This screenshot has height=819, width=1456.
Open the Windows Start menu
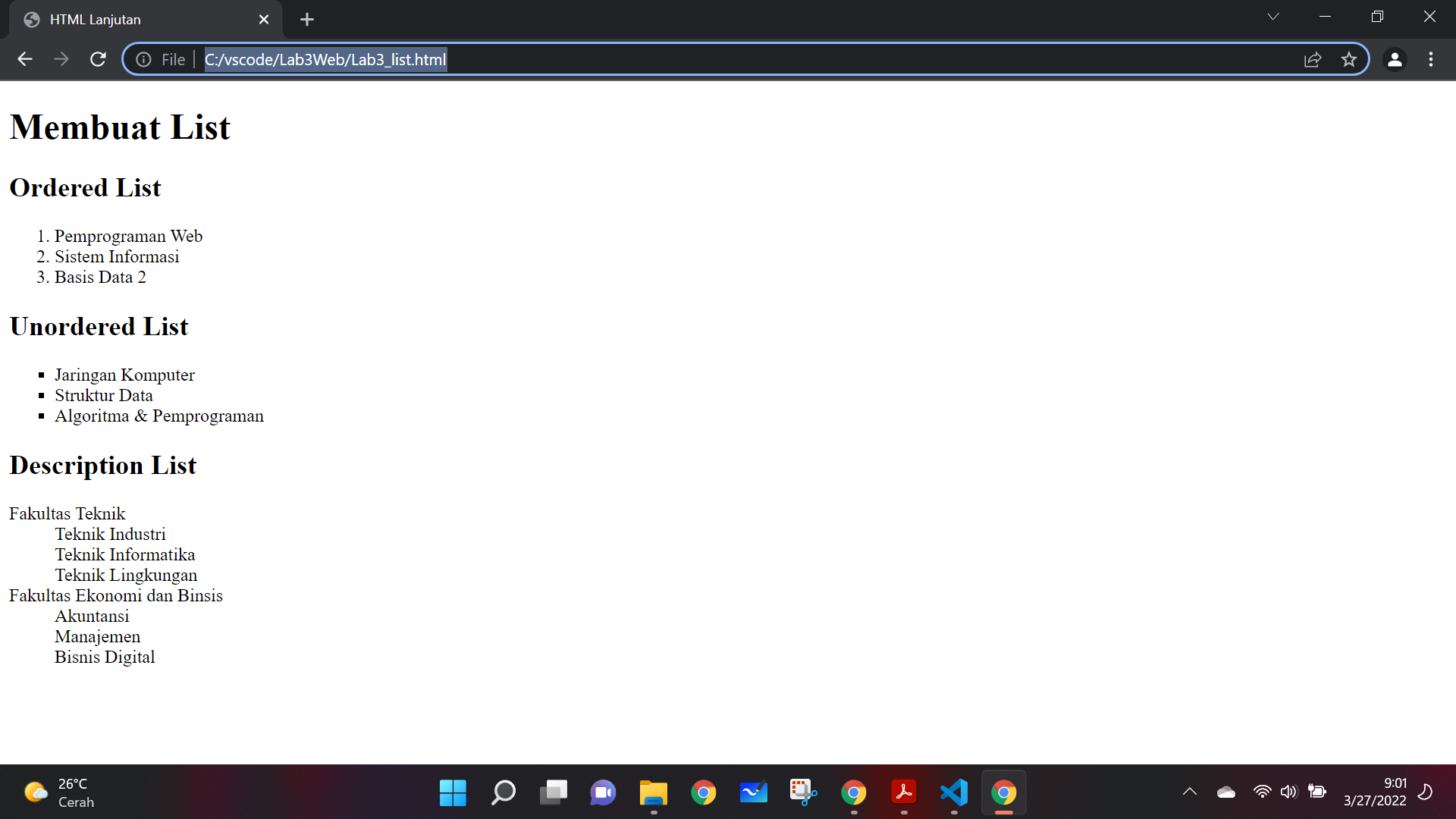[453, 792]
